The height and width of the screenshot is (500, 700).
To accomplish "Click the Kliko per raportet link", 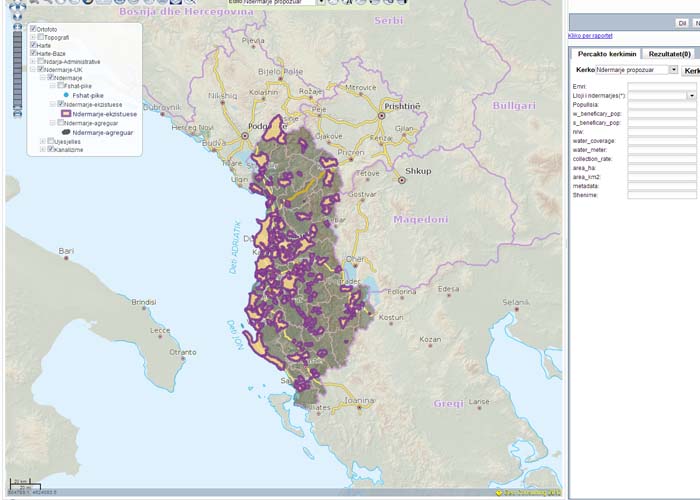I will coord(588,35).
